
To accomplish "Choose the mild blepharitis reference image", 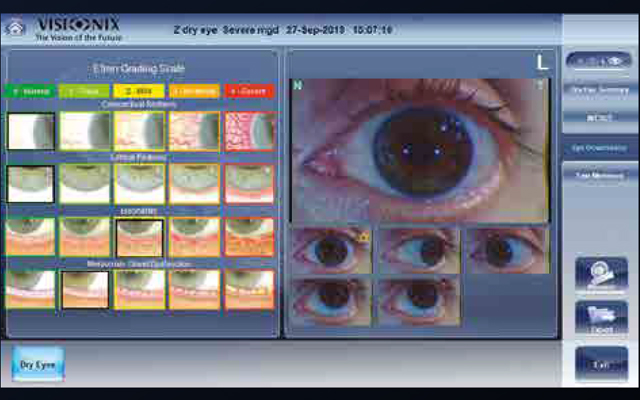I will pos(140,238).
